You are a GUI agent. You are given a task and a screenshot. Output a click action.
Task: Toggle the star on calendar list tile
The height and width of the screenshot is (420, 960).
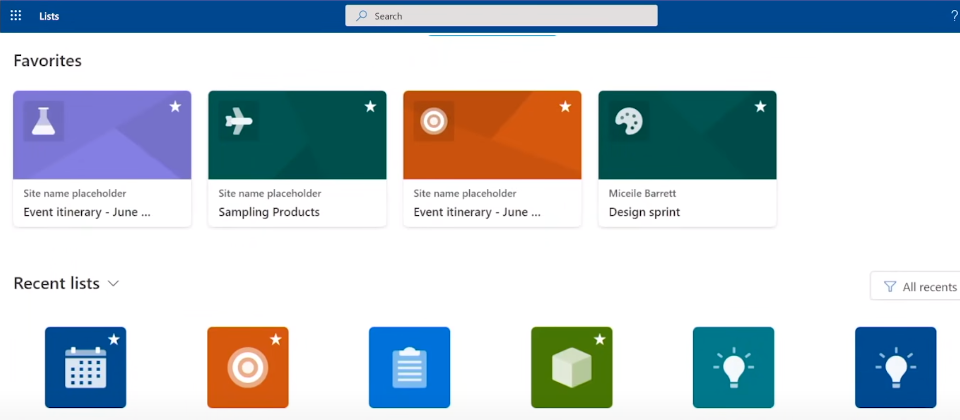click(x=114, y=339)
